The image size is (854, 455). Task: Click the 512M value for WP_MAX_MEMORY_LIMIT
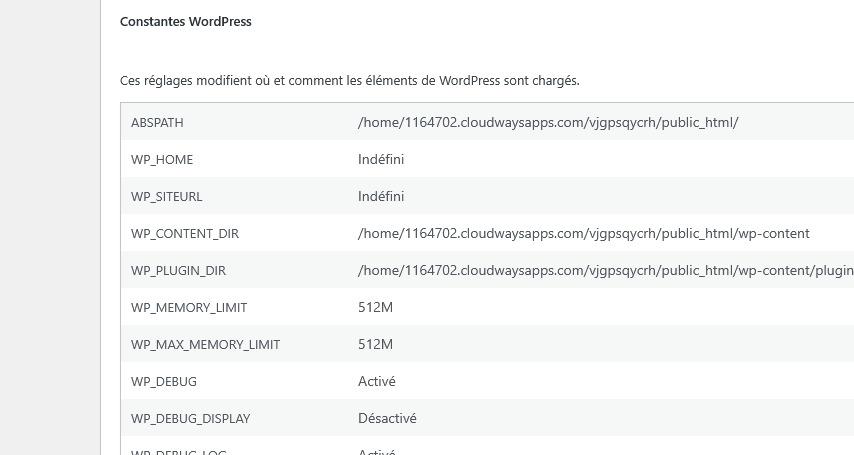376,345
